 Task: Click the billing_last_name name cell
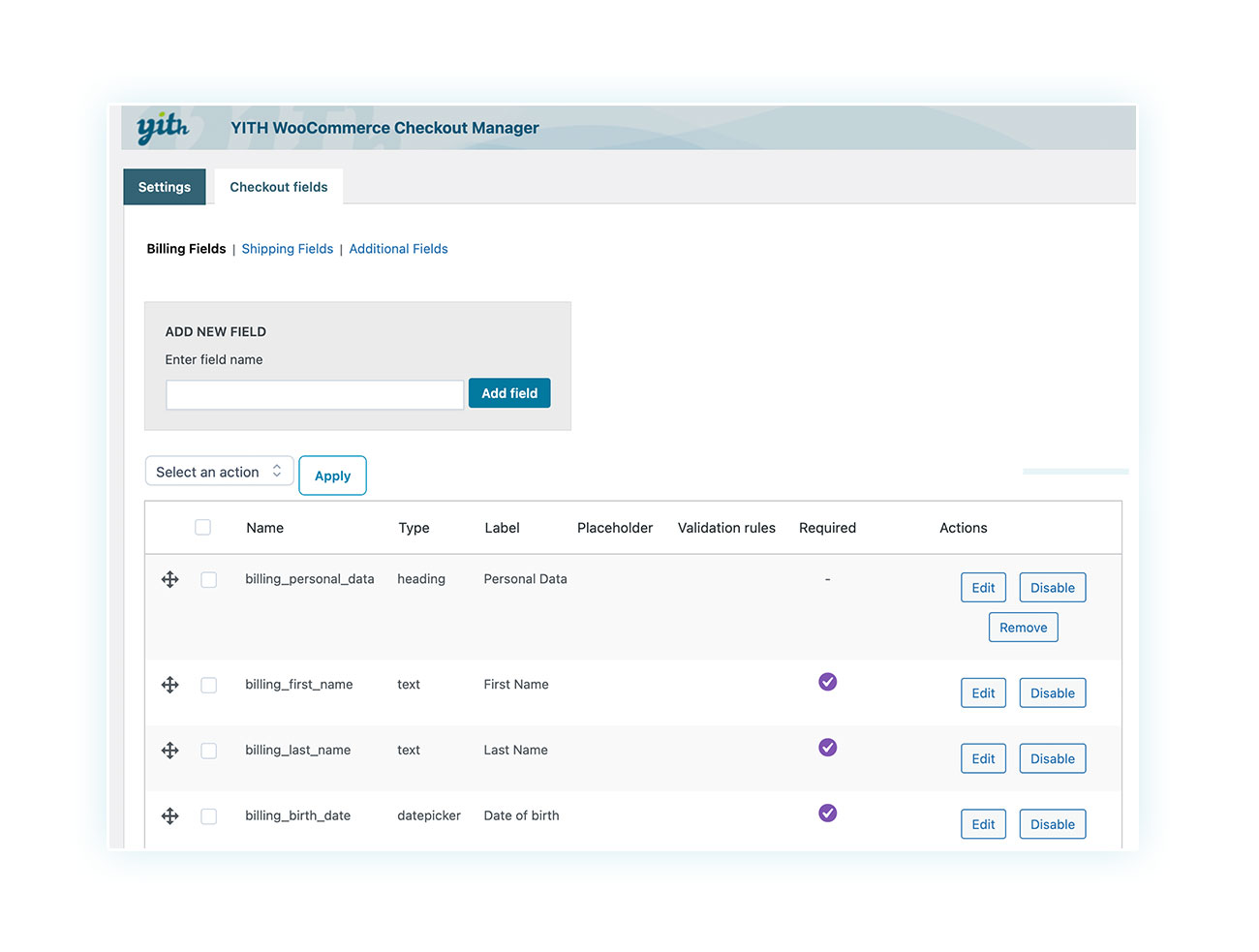coord(298,751)
